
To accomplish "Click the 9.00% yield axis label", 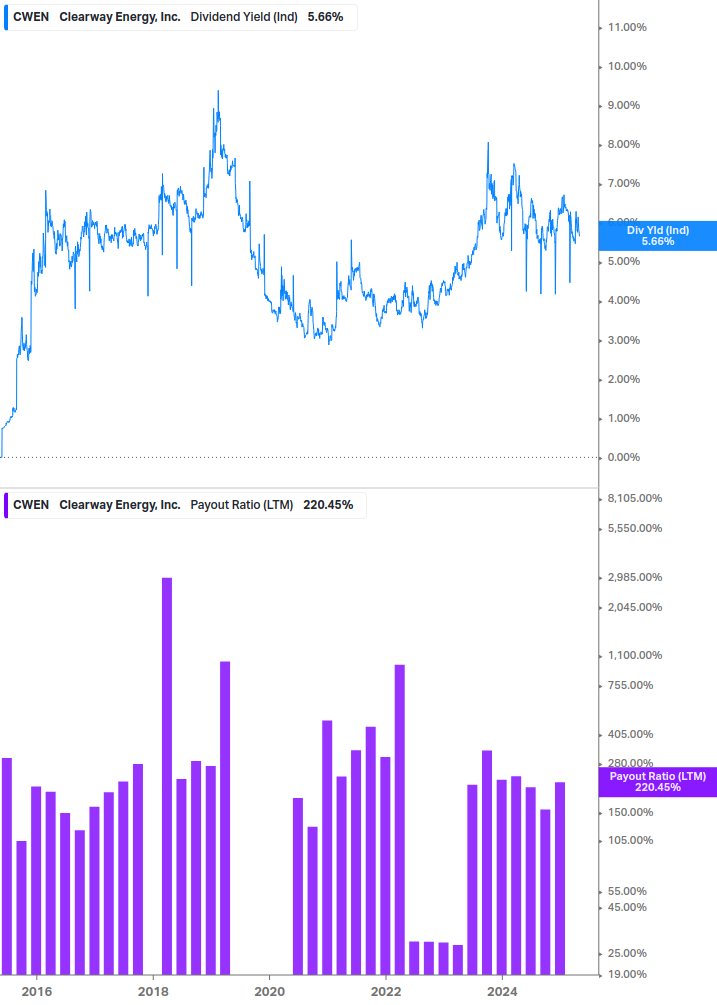I will point(623,105).
